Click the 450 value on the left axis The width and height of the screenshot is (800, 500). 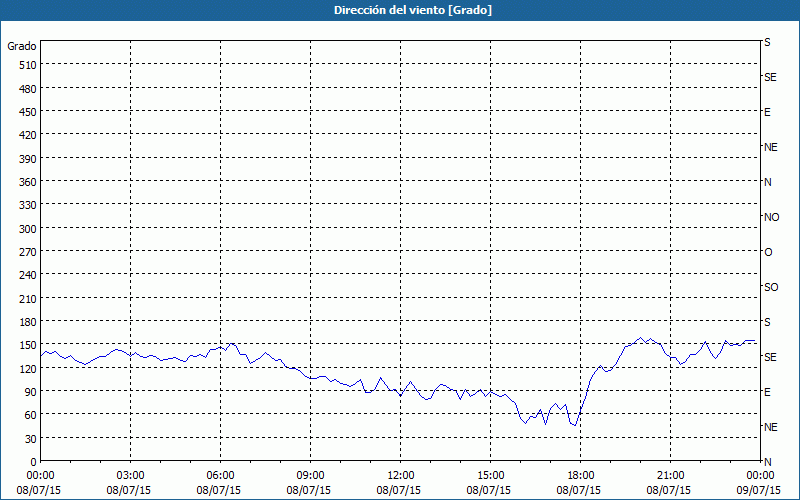[x=28, y=112]
